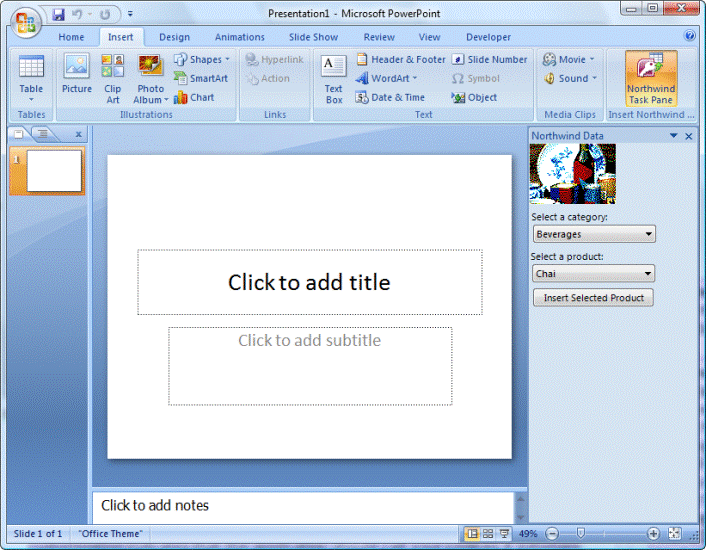Open the Shapes gallery
The width and height of the screenshot is (706, 550).
point(202,59)
